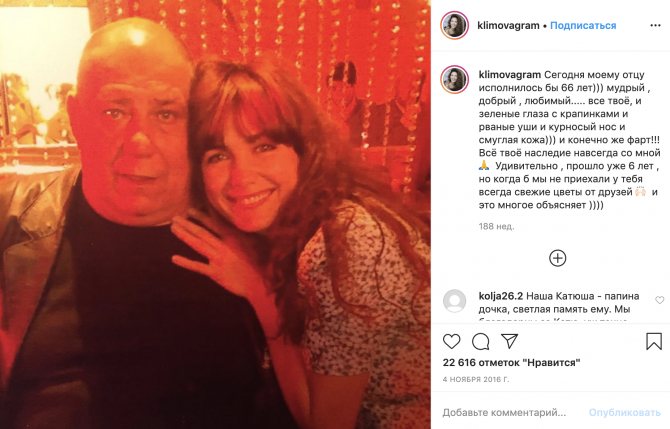Save the post with the bookmark icon

(654, 342)
